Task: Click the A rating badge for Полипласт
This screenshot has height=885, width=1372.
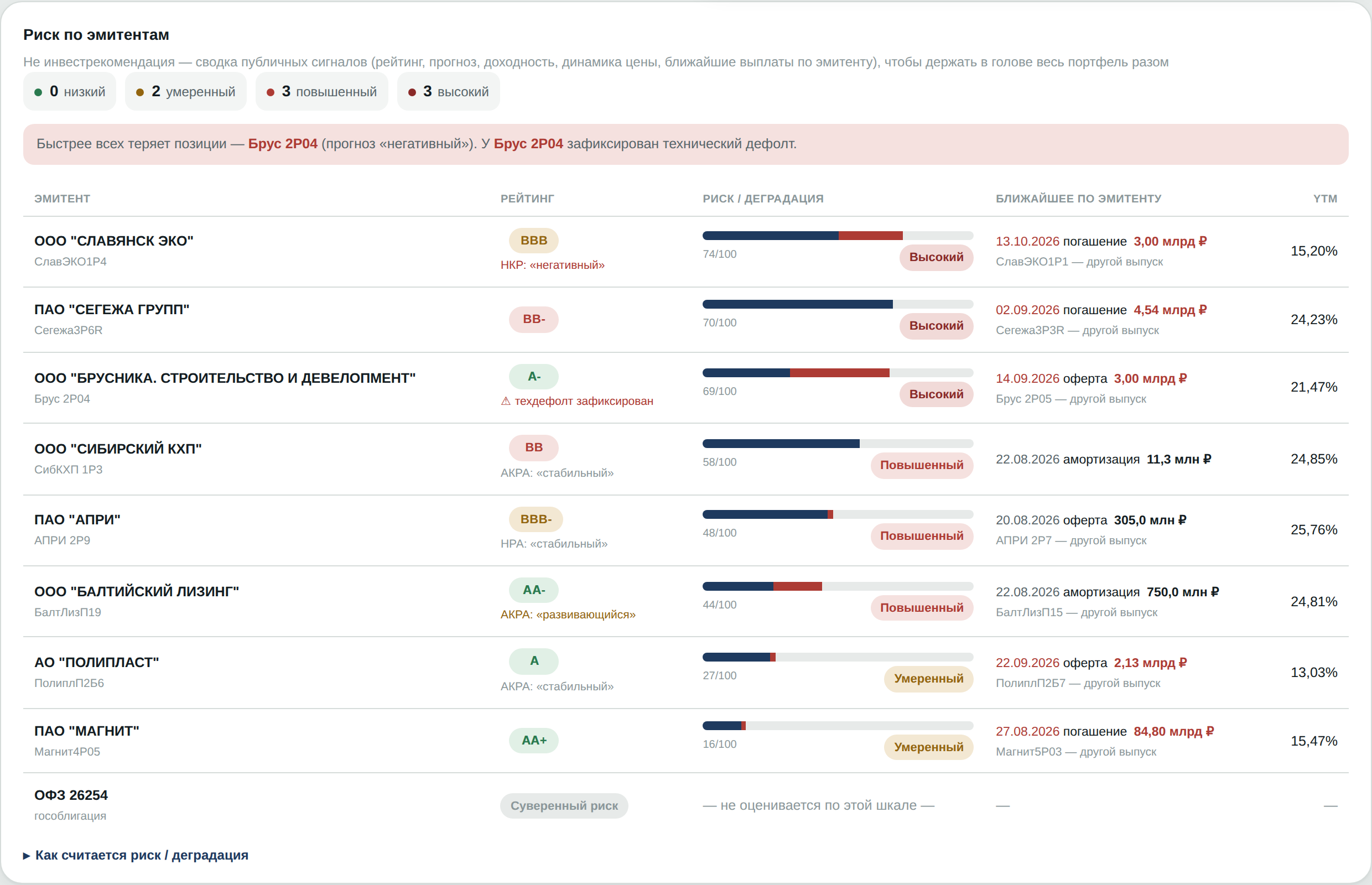Action: 533,661
